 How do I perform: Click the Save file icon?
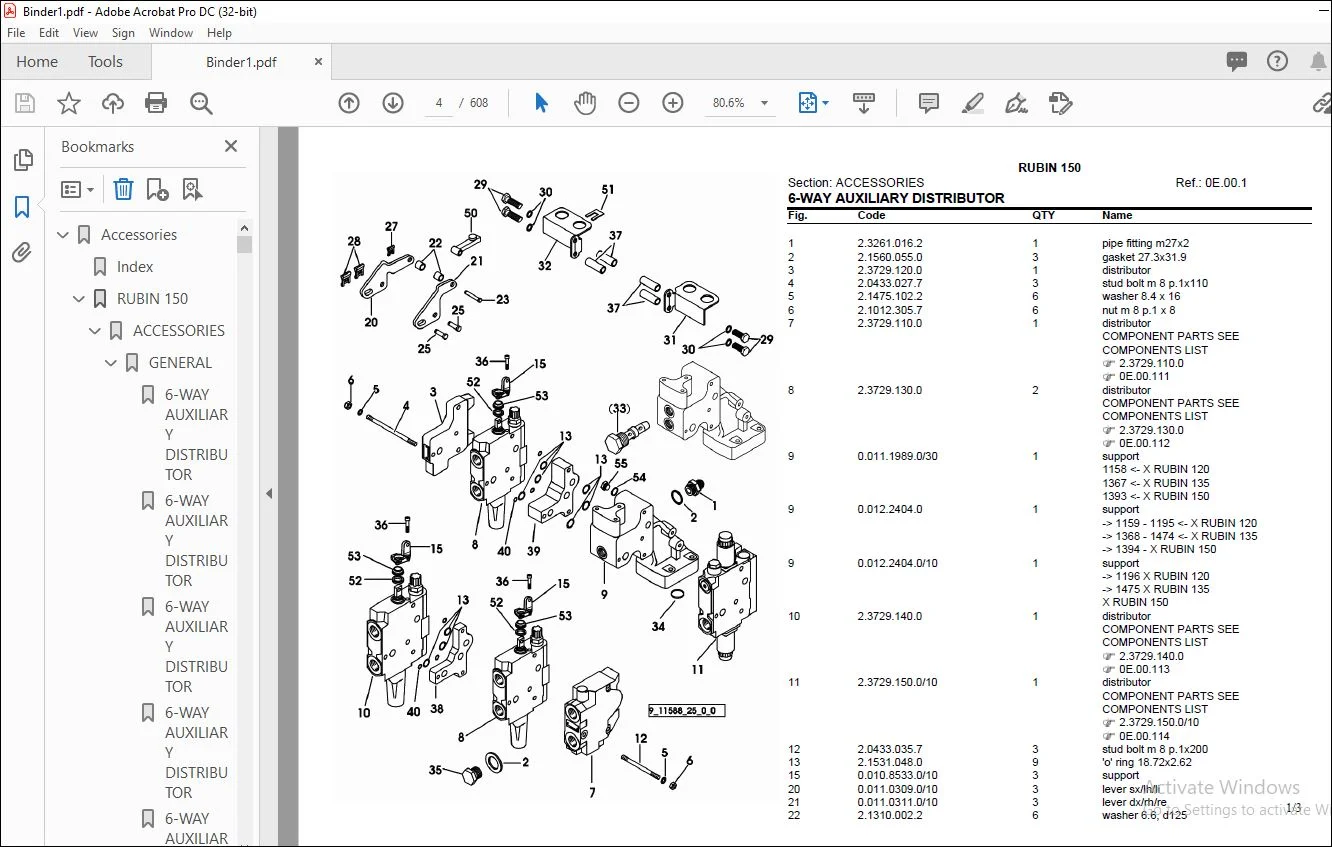click(x=25, y=103)
